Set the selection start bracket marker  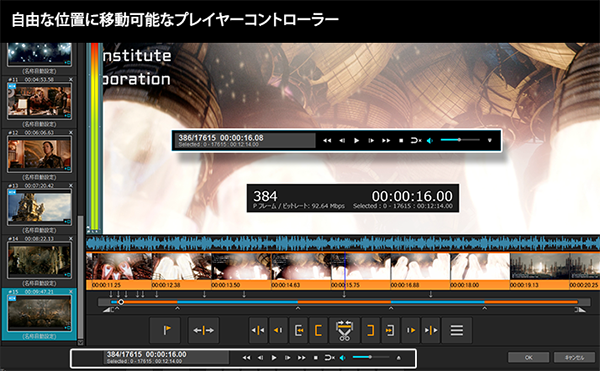[x=318, y=330]
